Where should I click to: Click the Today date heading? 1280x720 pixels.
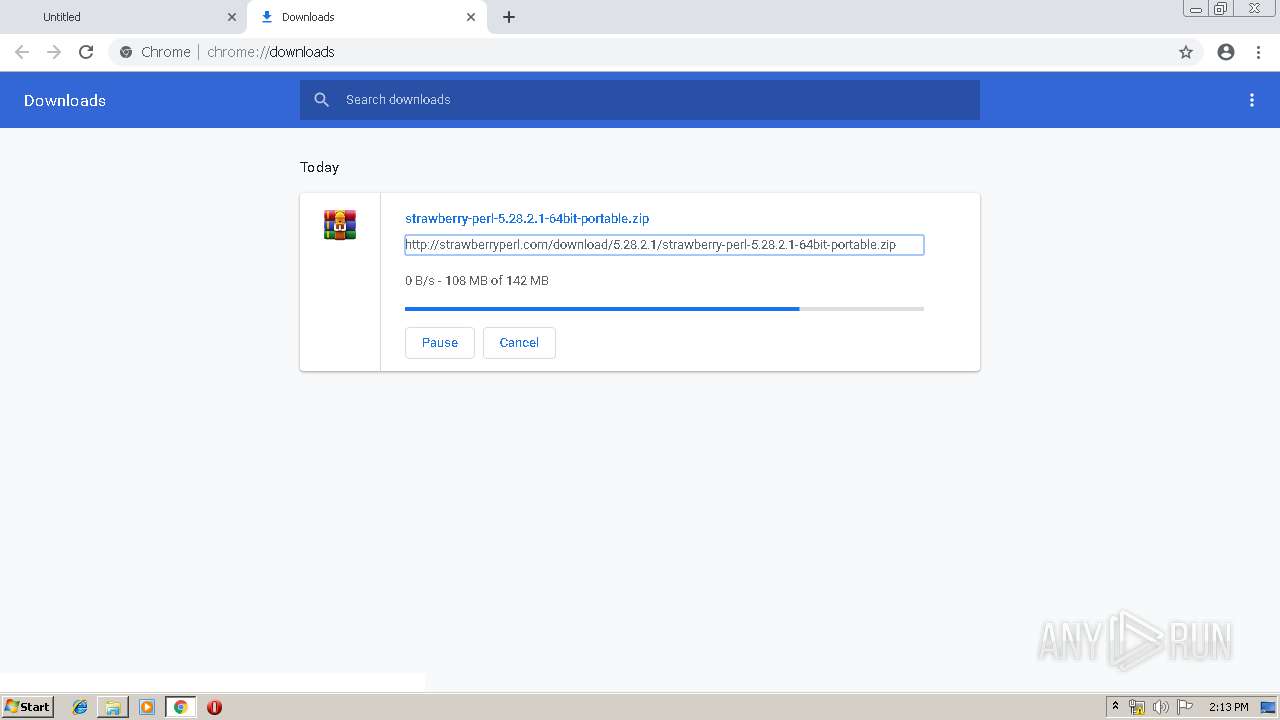(x=320, y=167)
